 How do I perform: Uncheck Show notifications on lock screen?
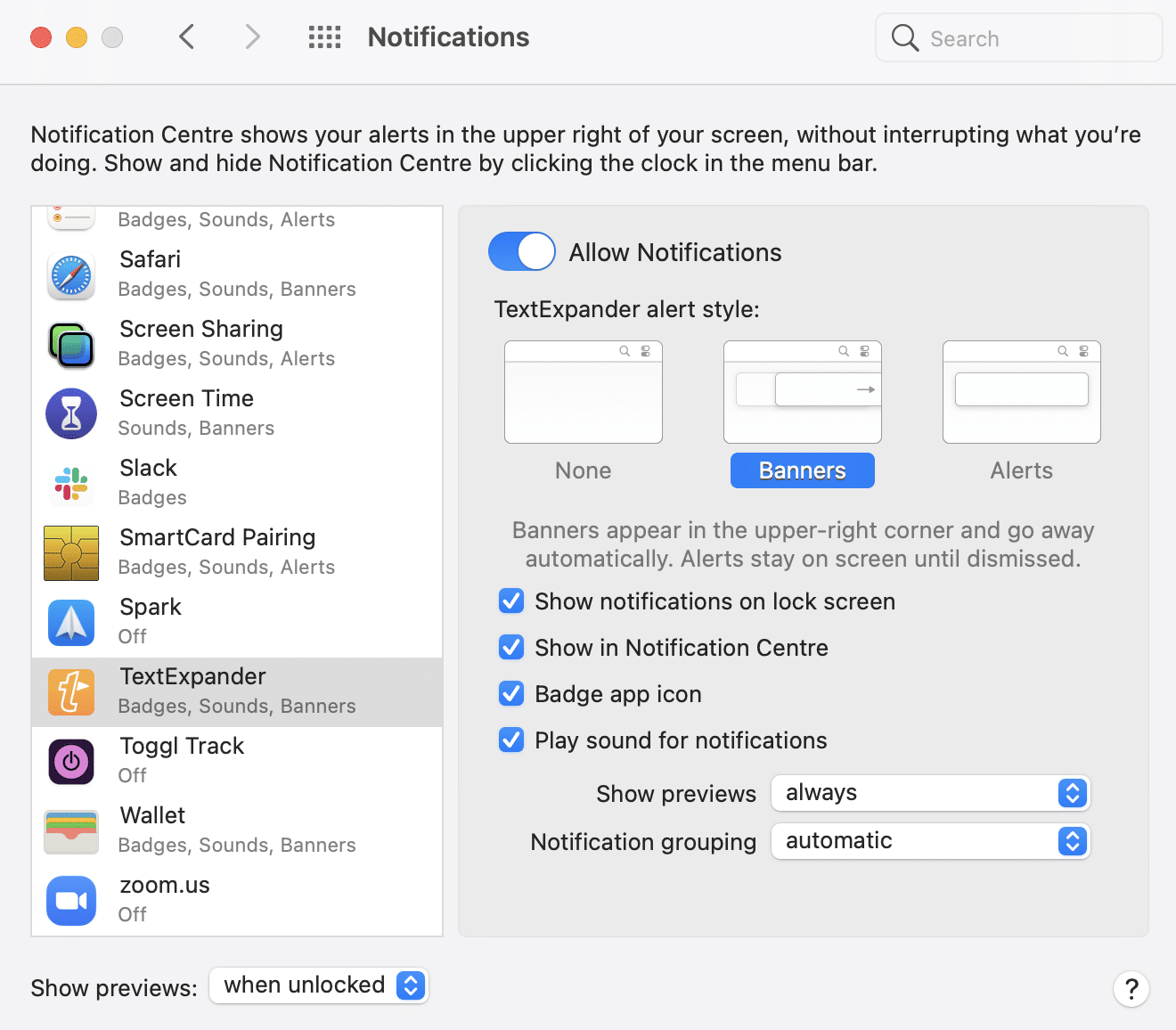click(511, 601)
